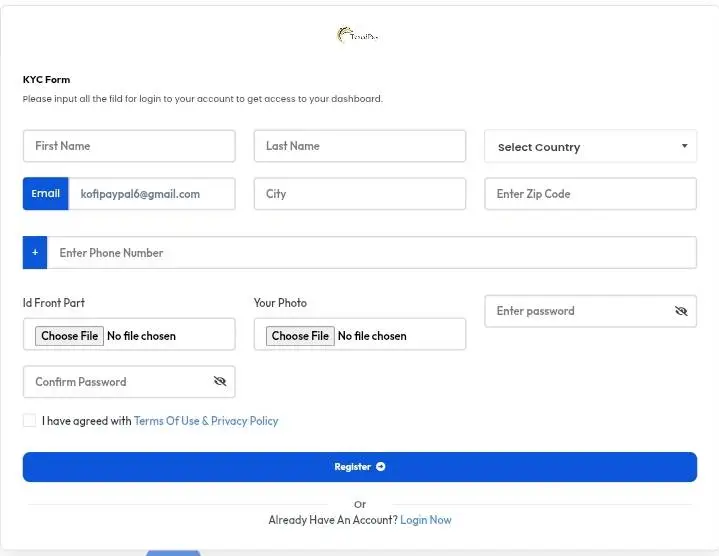The width and height of the screenshot is (719, 556).
Task: Click the Enter Phone Number field
Action: point(371,253)
